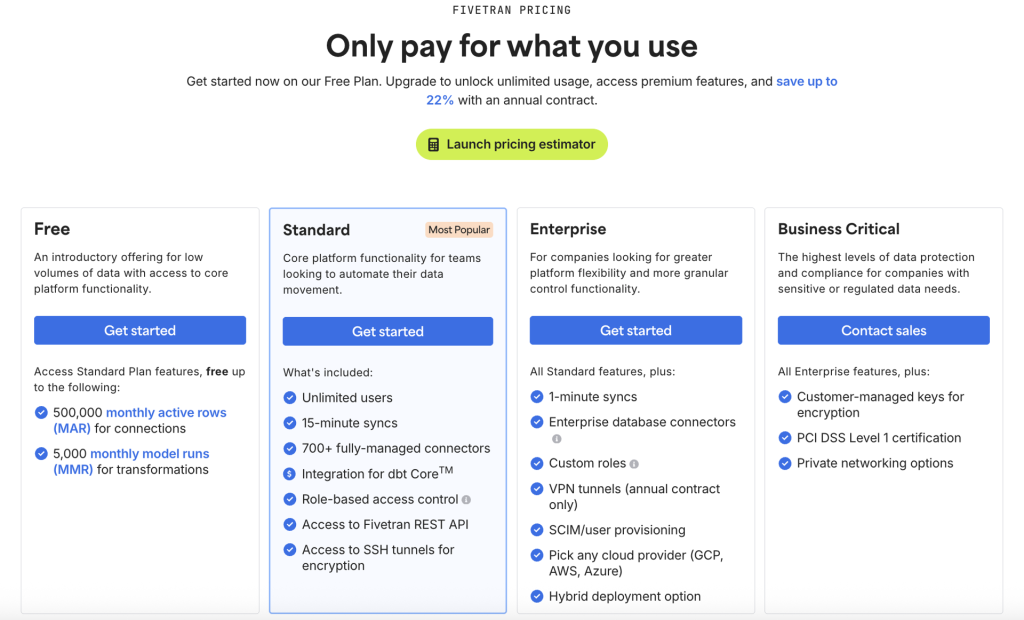This screenshot has height=620, width=1024.
Task: Click the dollar icon beside dbt Core integration
Action: point(290,474)
